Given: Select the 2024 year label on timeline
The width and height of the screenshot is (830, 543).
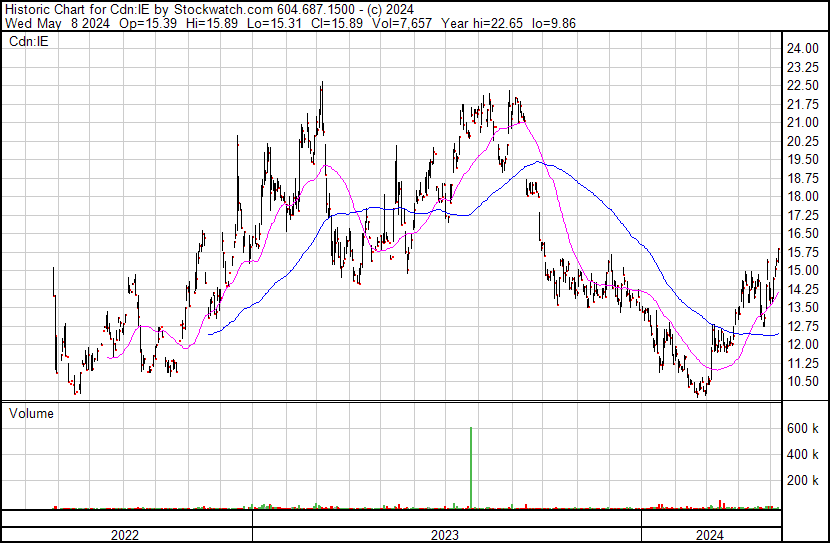Looking at the screenshot, I should point(709,535).
